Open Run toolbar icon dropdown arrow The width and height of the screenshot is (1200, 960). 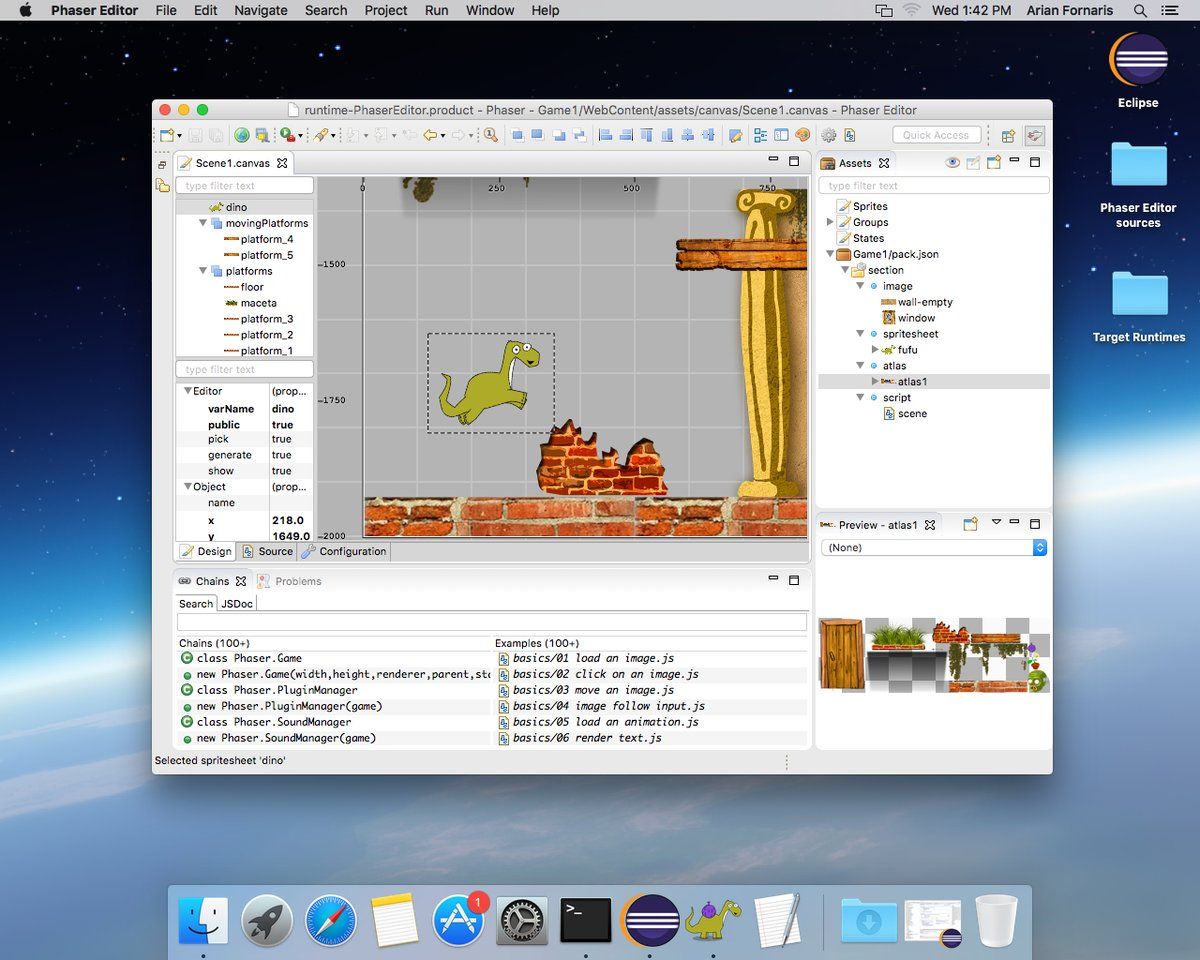(x=301, y=136)
